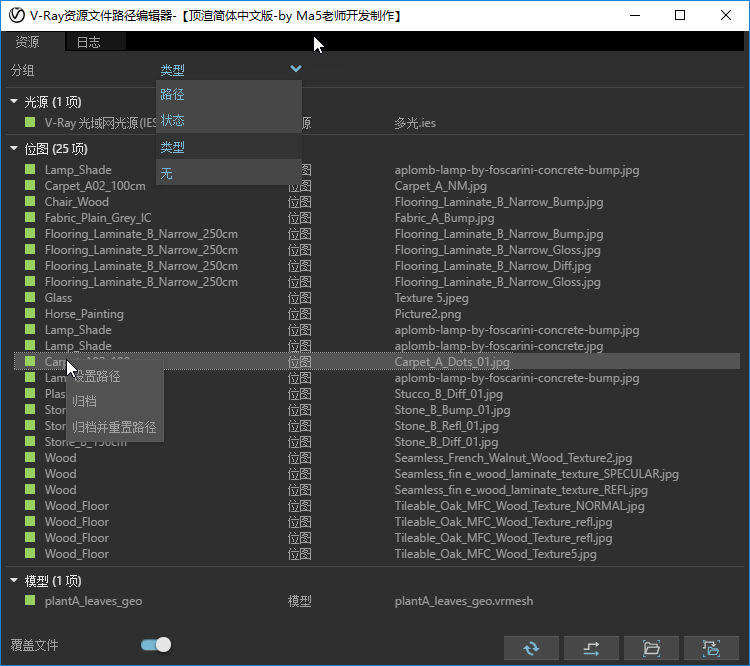Choose 类型 option in the open dropdown list
Viewport: 750px width, 666px height.
click(x=229, y=146)
